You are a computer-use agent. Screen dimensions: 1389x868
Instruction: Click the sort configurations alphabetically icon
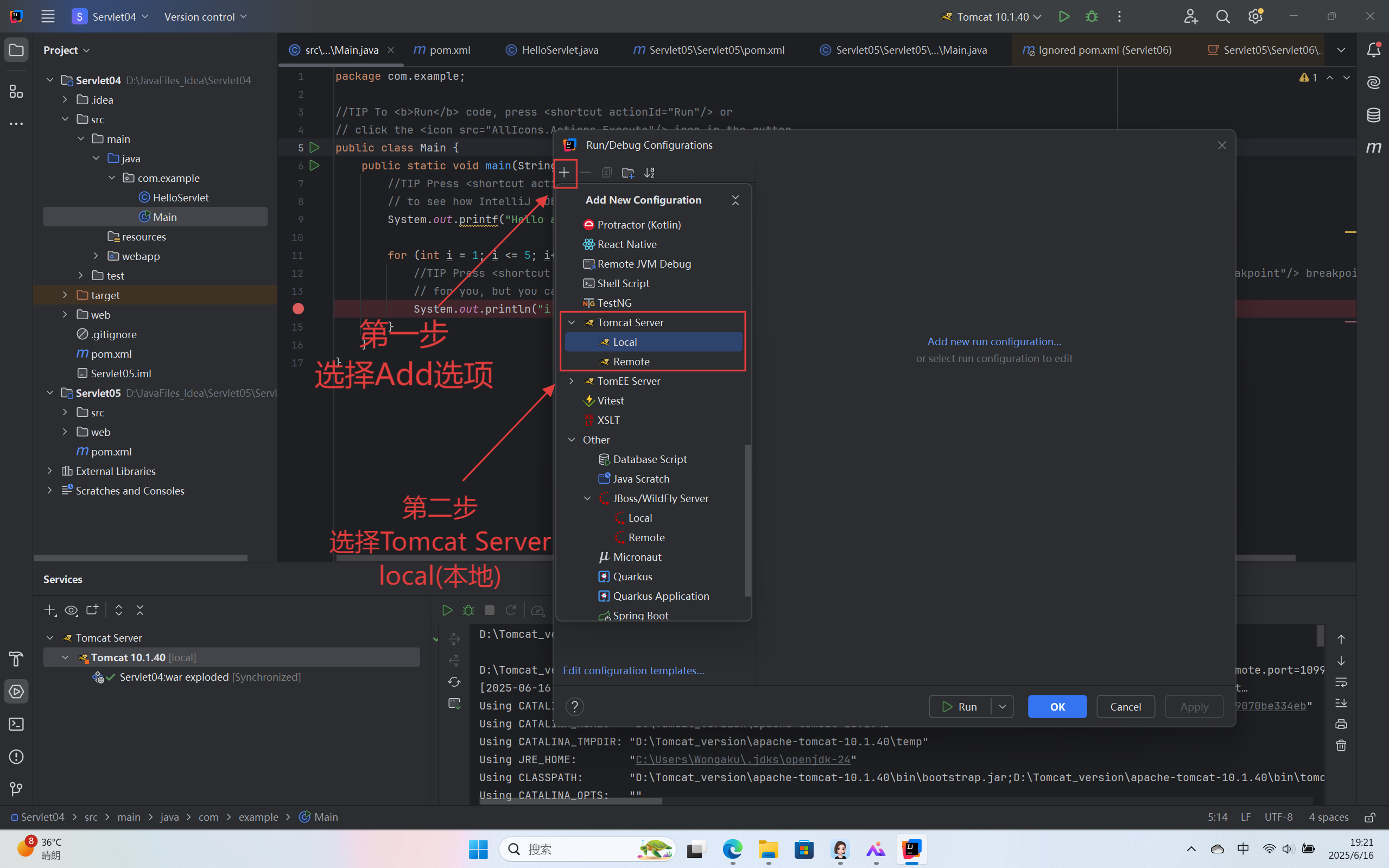tap(650, 172)
